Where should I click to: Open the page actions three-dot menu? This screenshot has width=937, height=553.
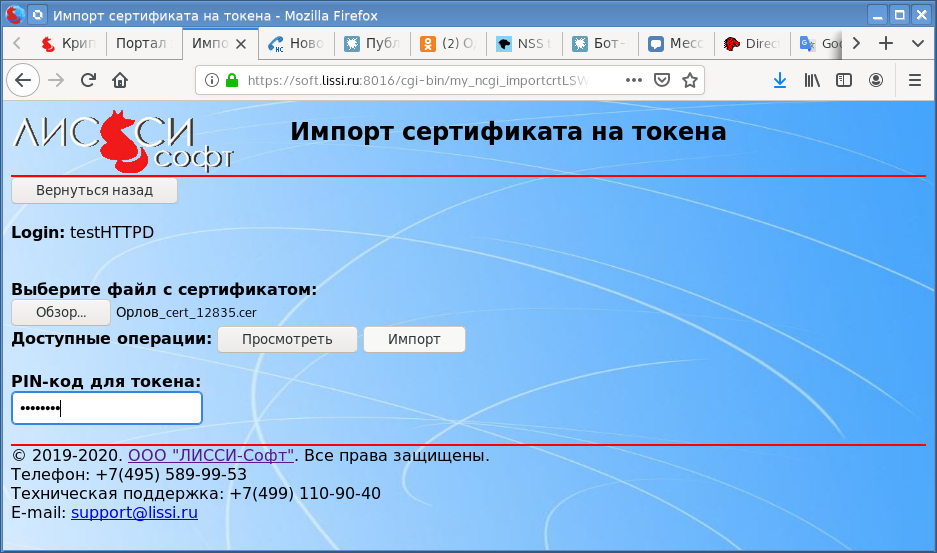click(634, 80)
